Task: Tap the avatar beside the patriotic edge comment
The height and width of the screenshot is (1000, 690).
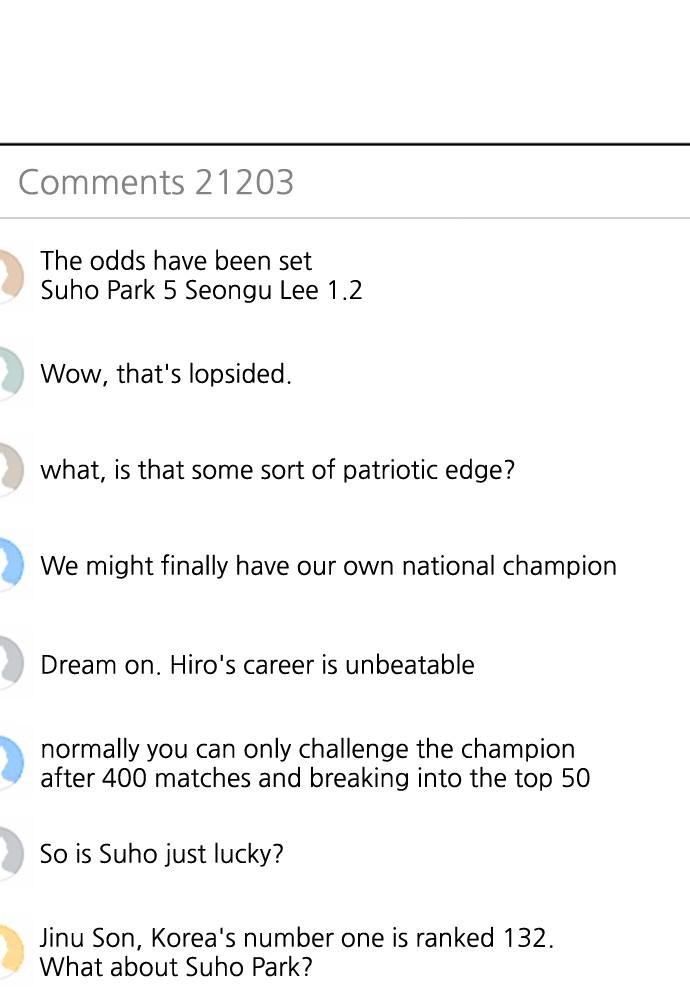Action: 10,469
